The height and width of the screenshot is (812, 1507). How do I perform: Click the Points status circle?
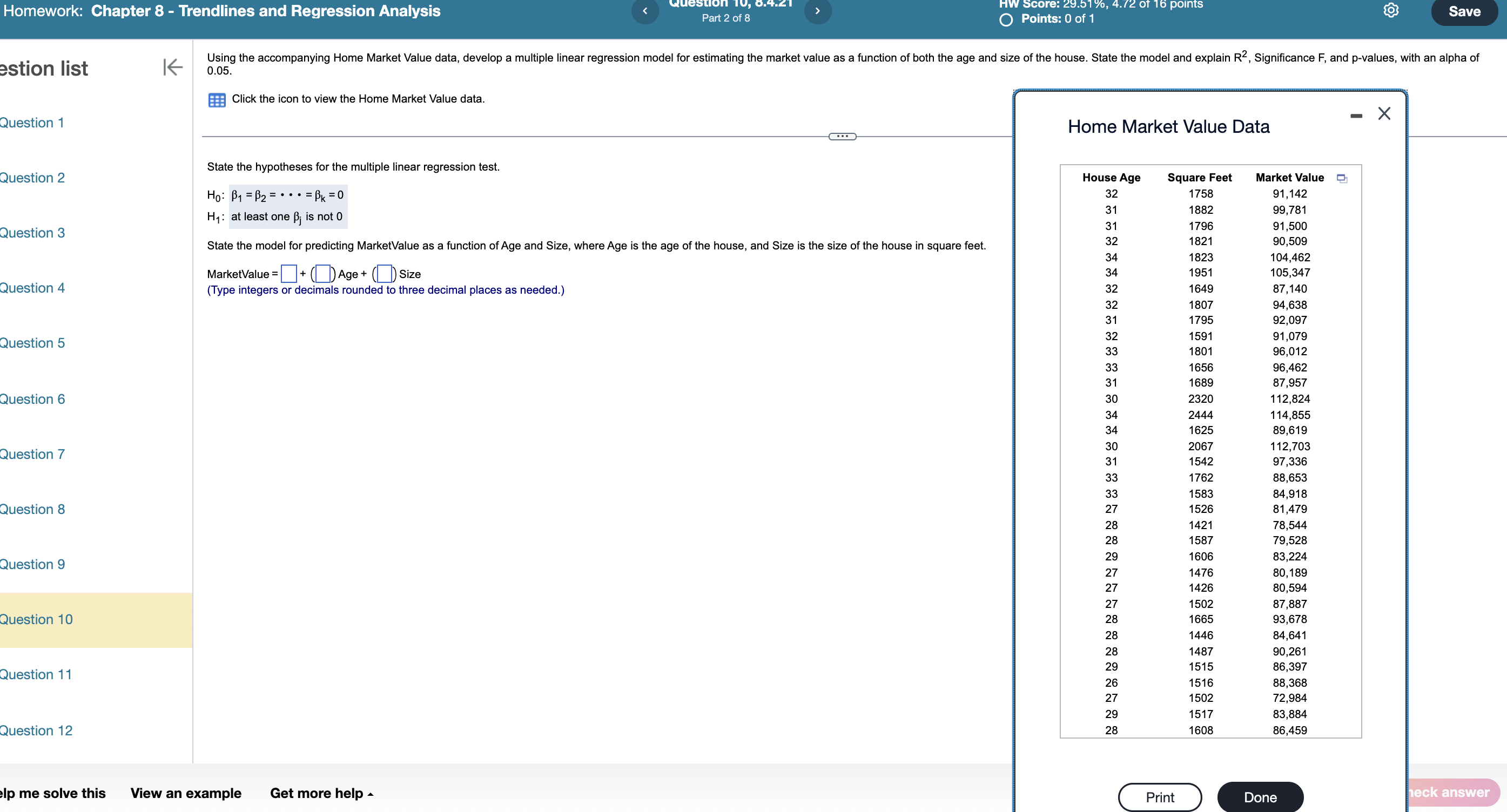(x=1006, y=20)
